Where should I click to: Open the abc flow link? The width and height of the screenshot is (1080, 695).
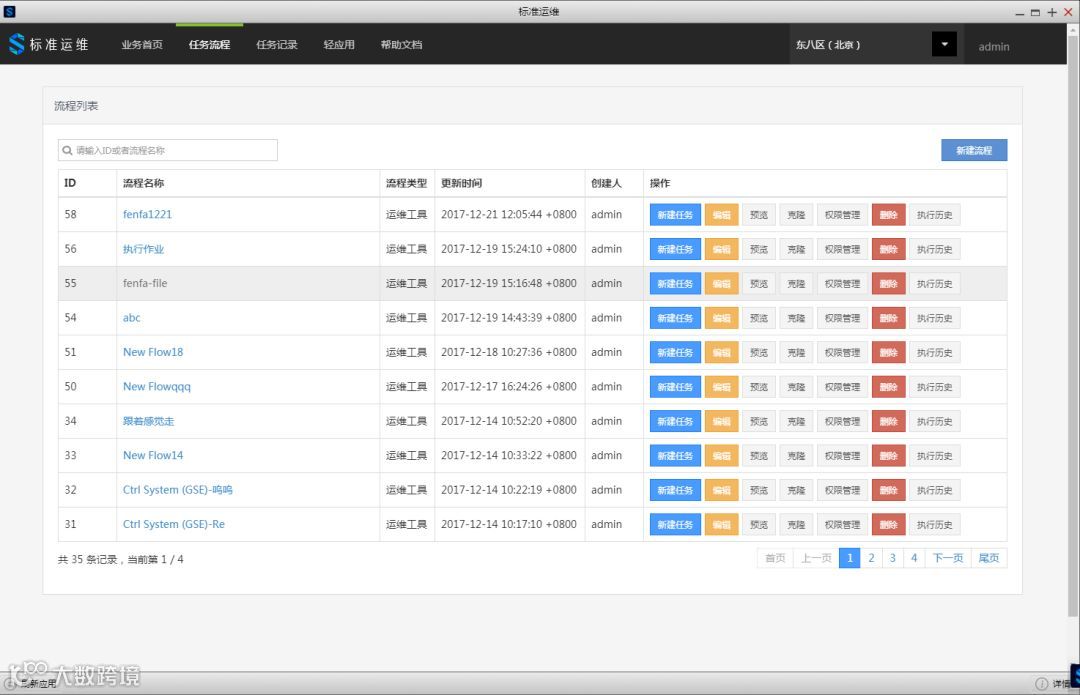click(132, 318)
